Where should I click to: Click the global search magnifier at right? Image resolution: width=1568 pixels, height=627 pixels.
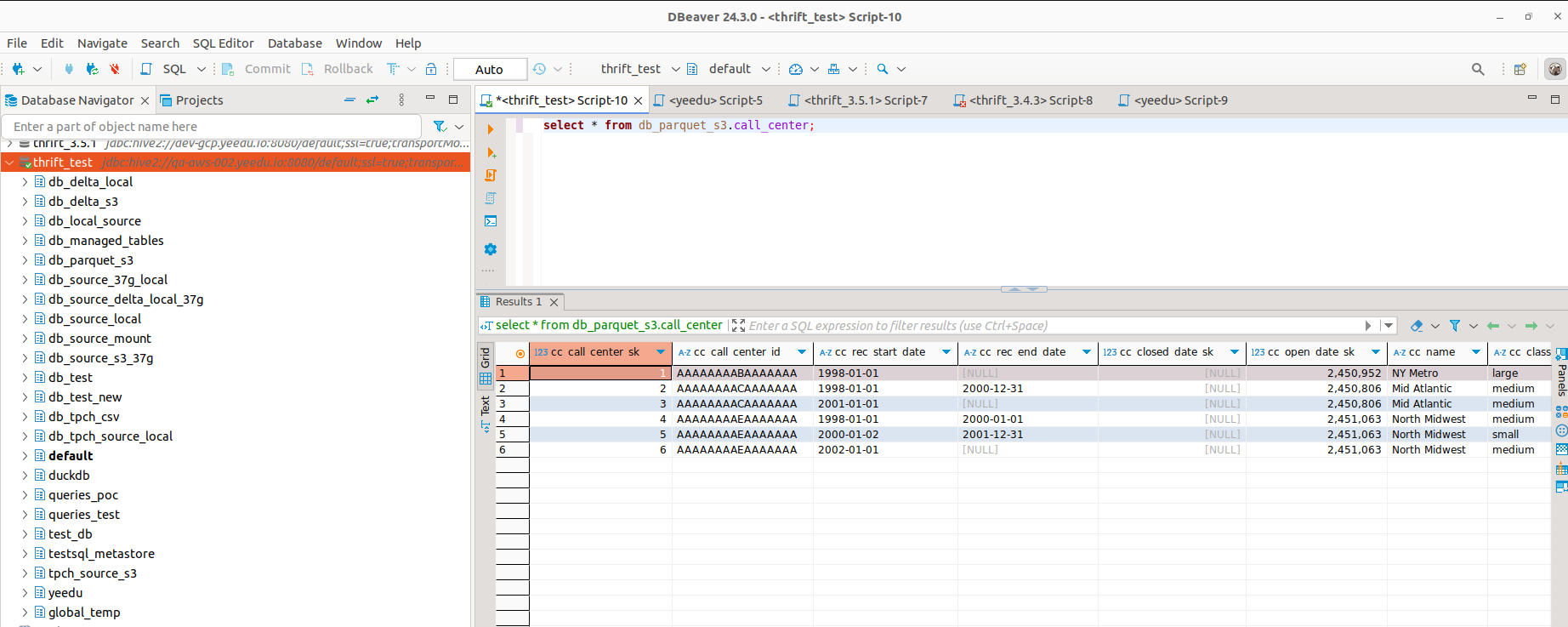1478,69
